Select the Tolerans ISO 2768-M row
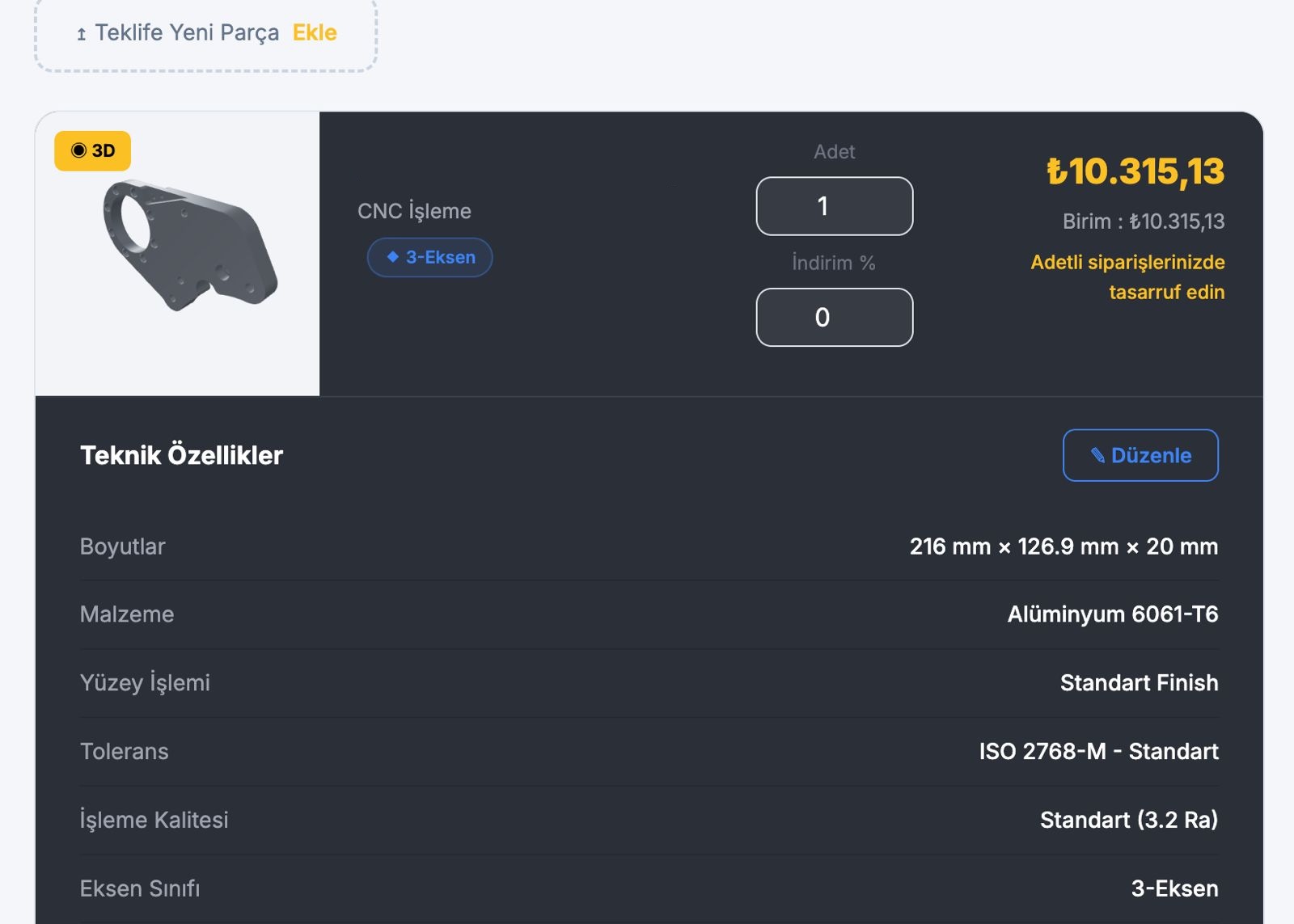 coord(649,752)
